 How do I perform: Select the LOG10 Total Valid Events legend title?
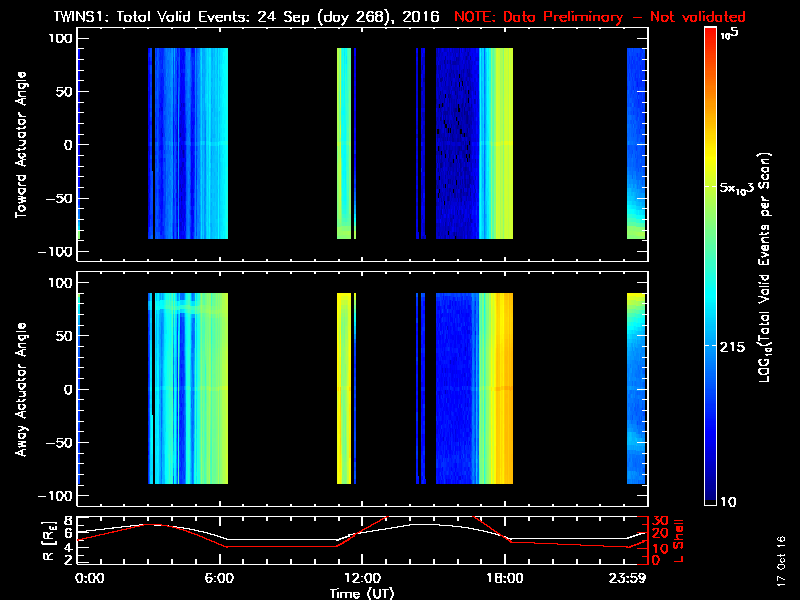coord(769,265)
